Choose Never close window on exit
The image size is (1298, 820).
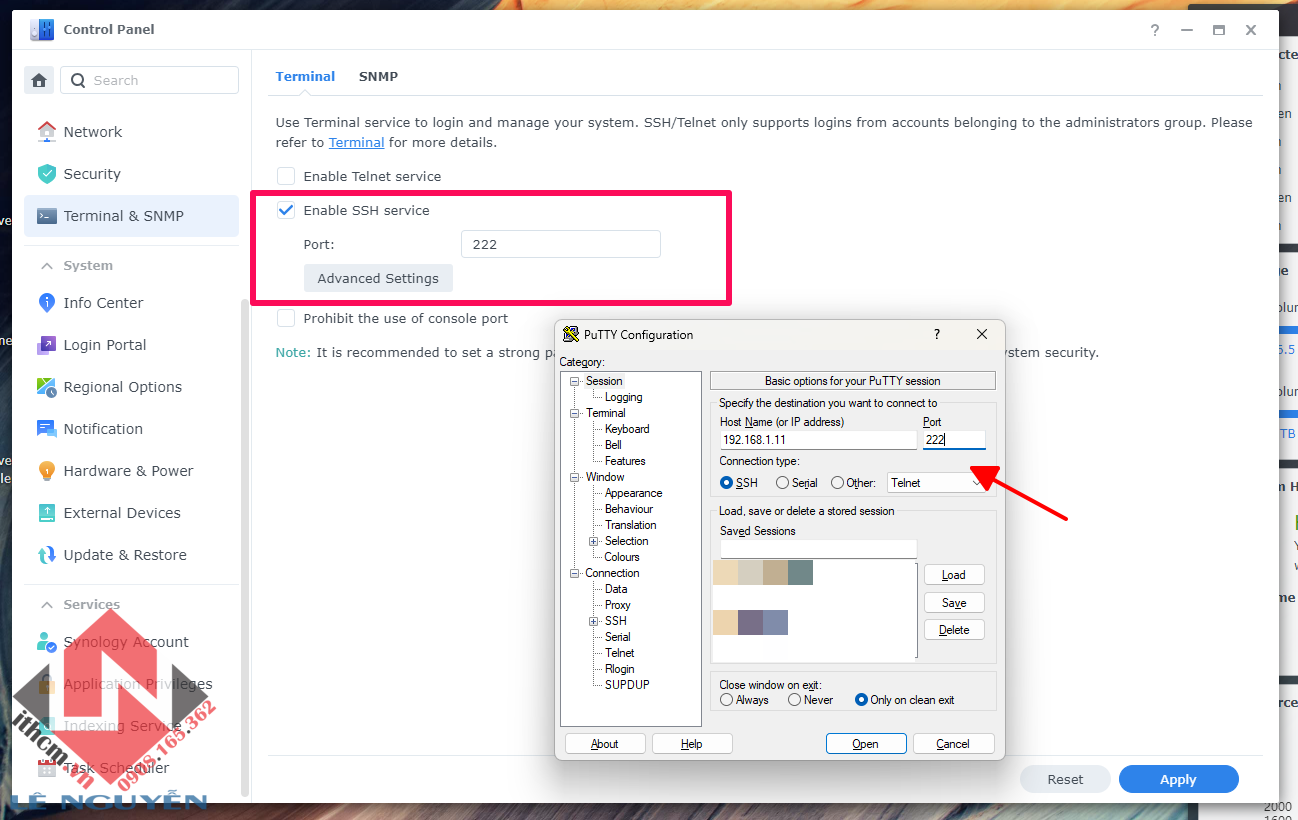click(x=795, y=700)
